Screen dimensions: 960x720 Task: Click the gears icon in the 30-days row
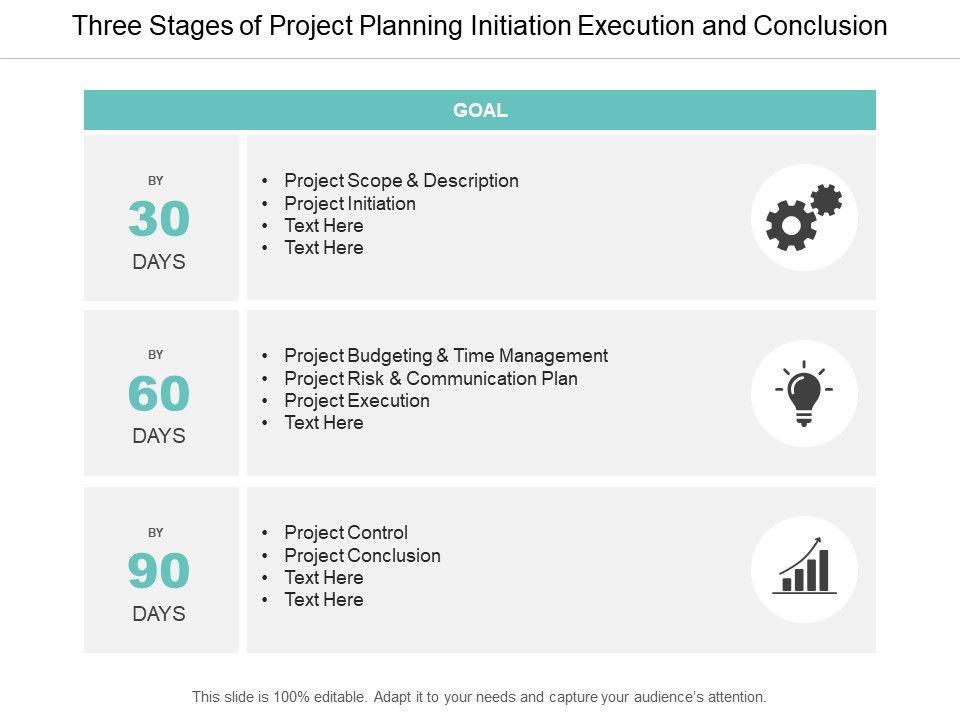[x=804, y=217]
